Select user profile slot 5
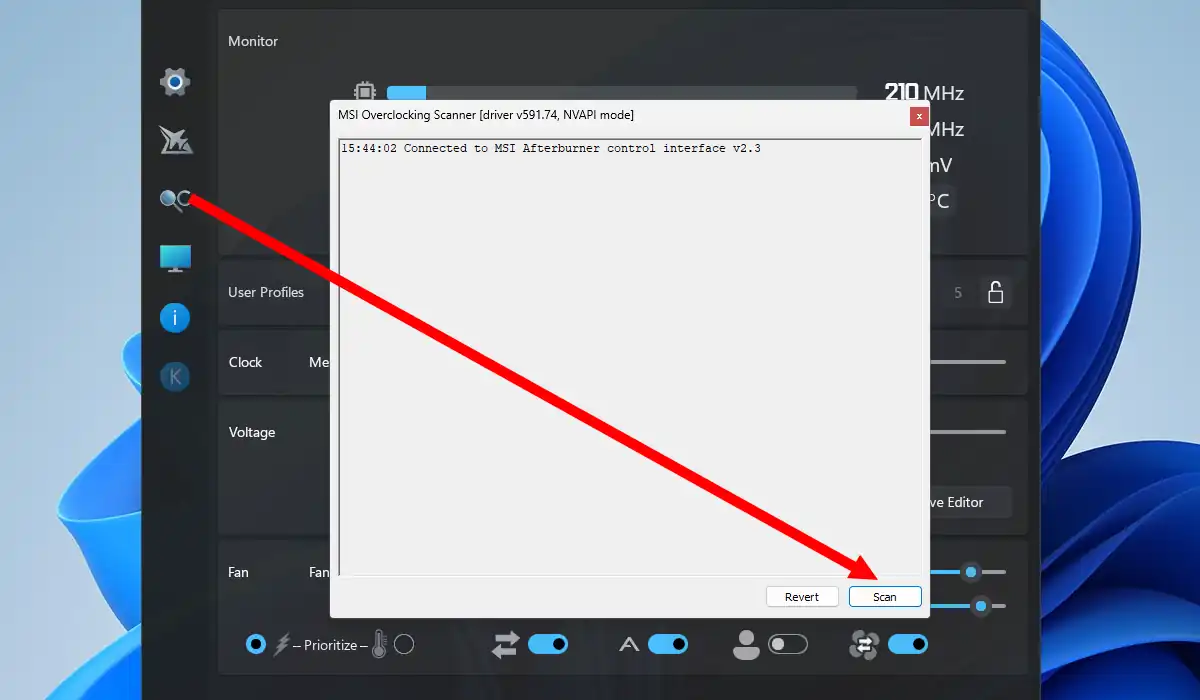 958,293
